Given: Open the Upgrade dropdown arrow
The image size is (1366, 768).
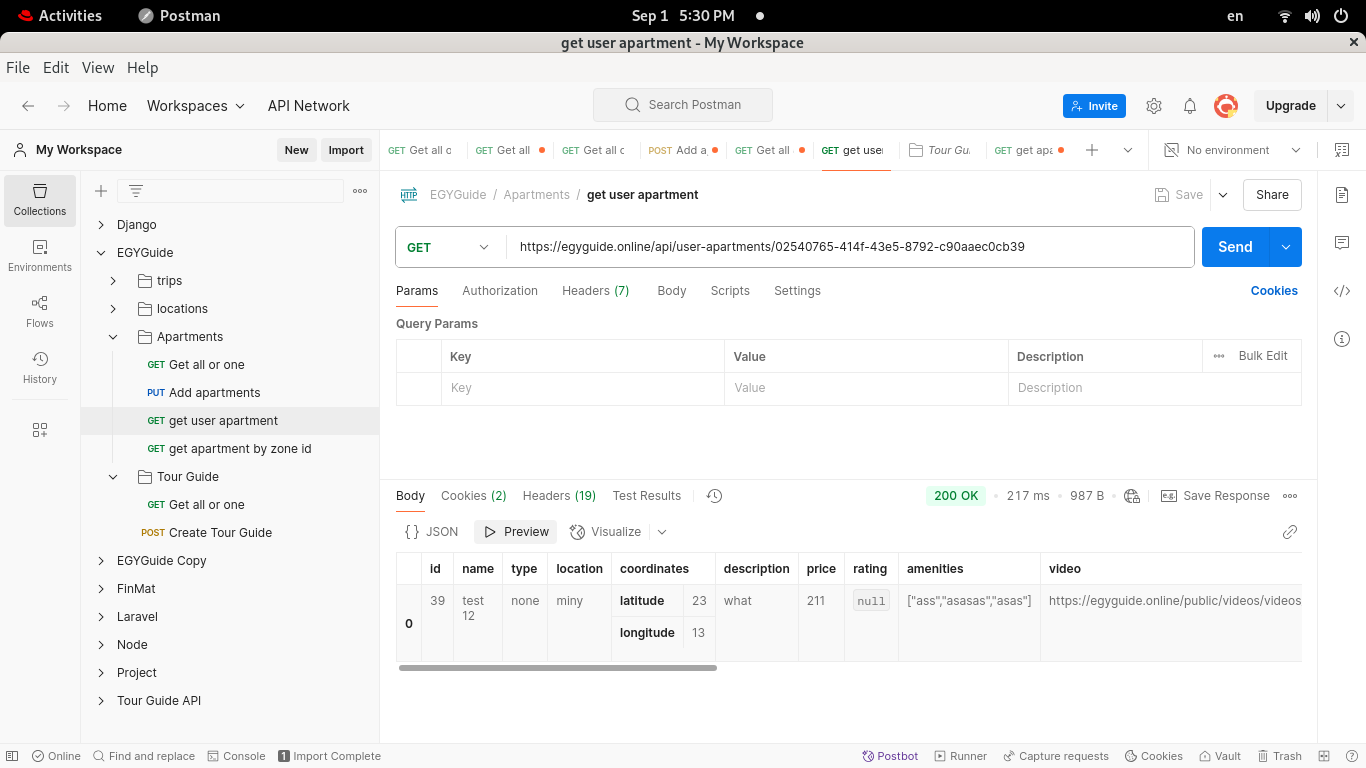Looking at the screenshot, I should tap(1341, 106).
